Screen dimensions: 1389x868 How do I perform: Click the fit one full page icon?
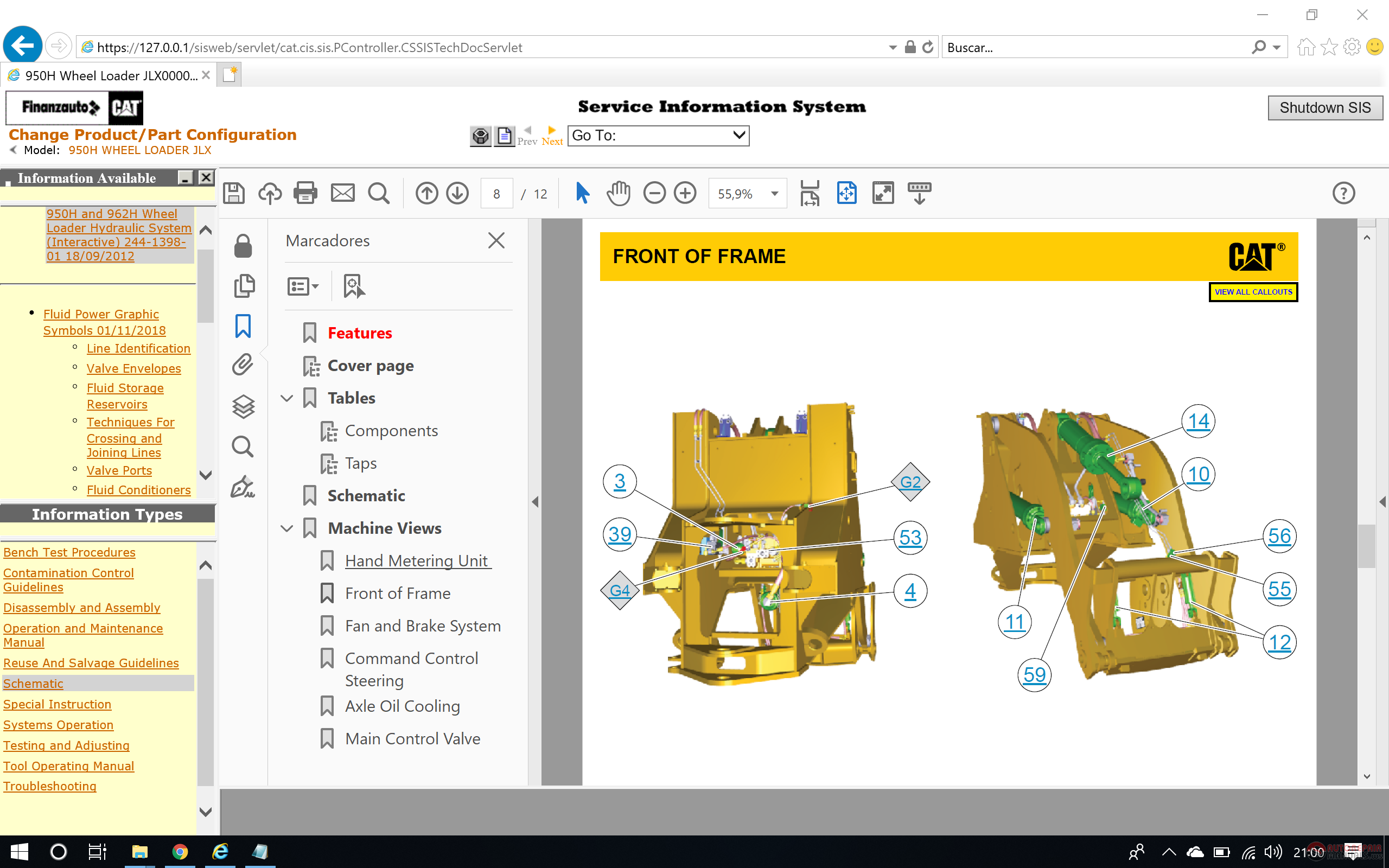pyautogui.click(x=846, y=194)
